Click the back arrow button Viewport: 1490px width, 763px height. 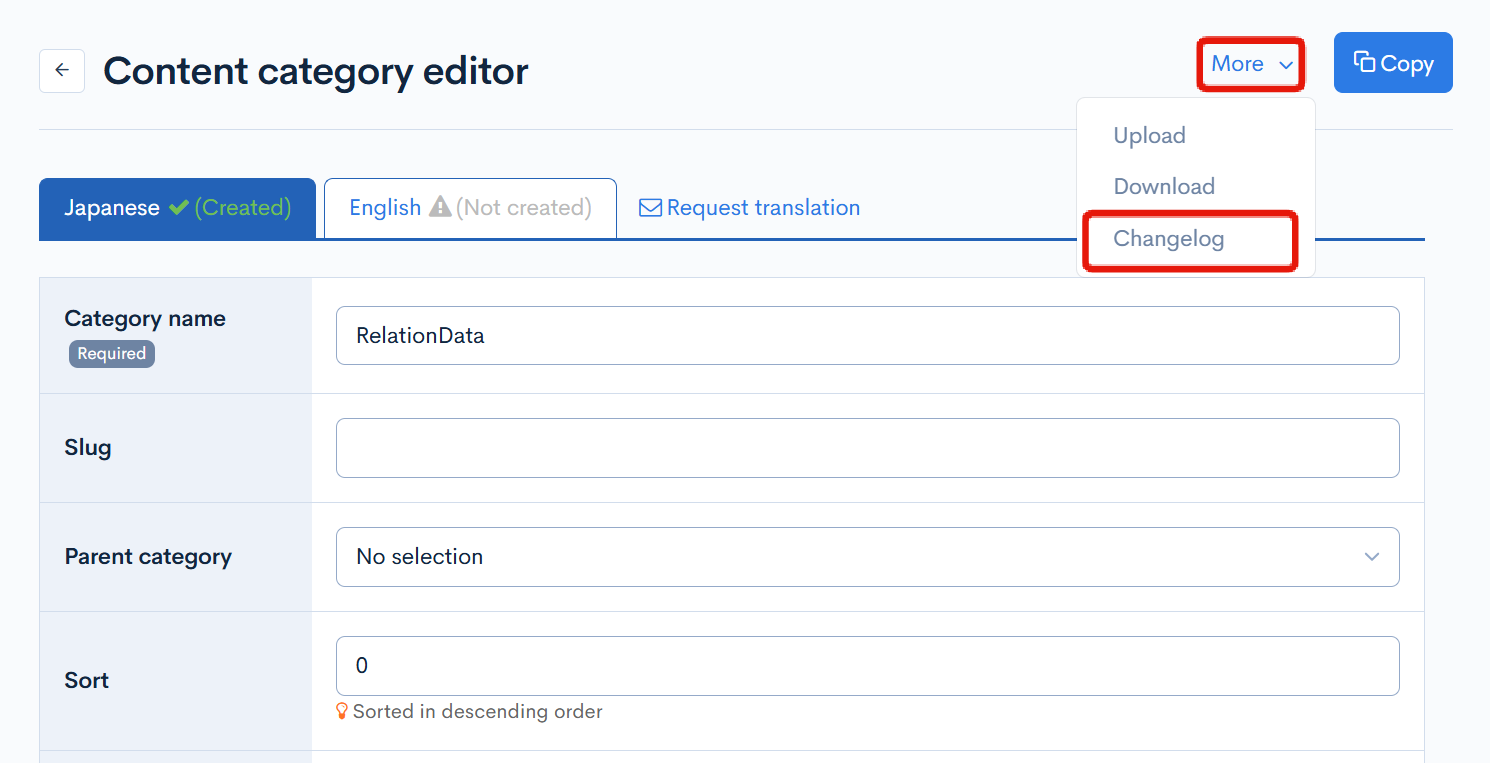[62, 71]
